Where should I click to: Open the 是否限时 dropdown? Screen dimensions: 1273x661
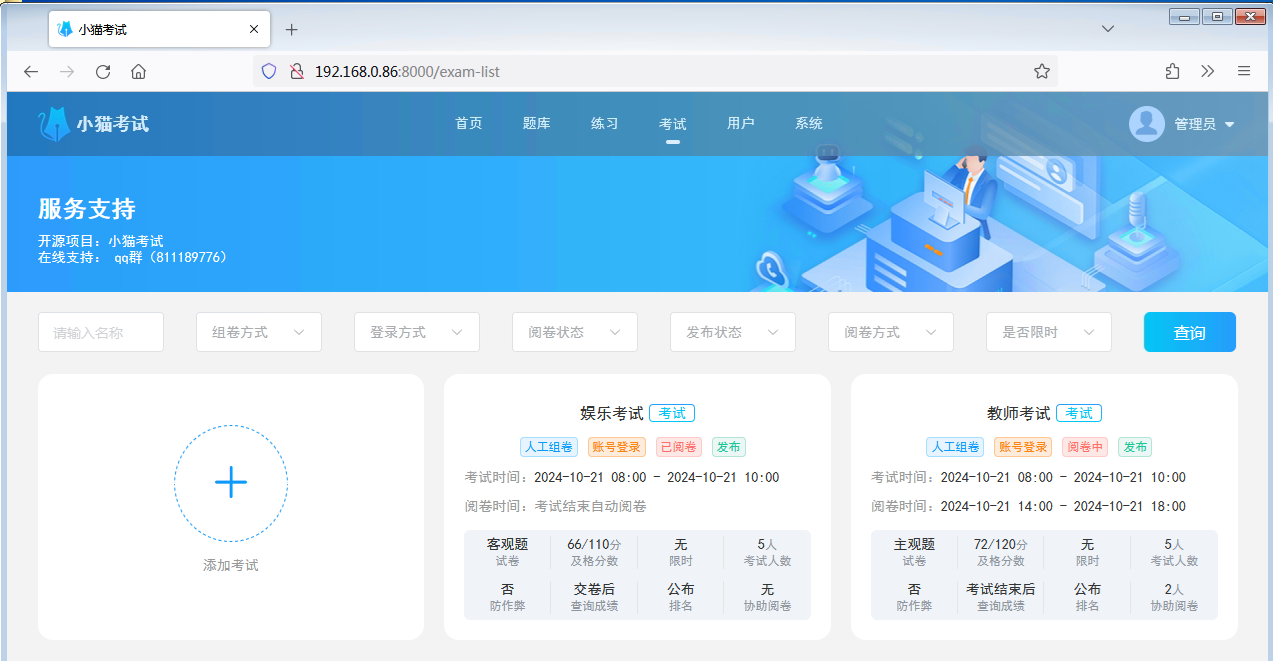coord(1048,332)
